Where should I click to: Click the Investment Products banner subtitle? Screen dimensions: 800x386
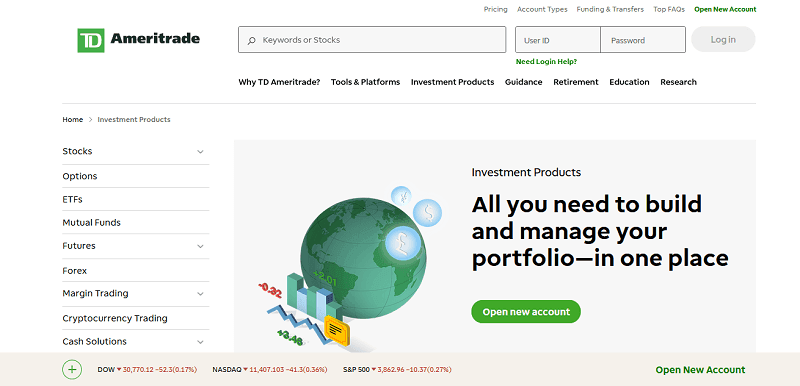point(526,172)
